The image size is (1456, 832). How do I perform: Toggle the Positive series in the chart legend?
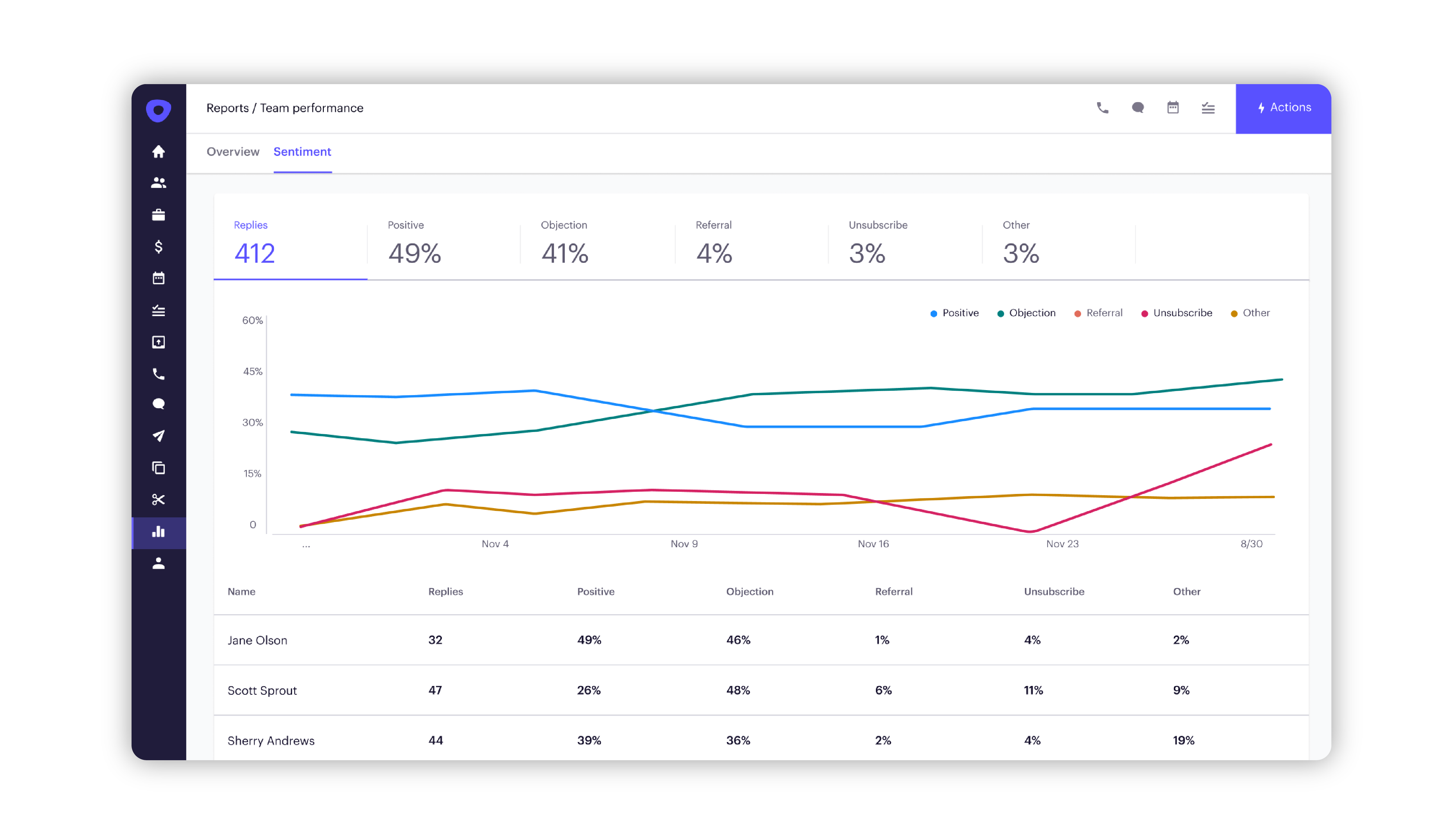(x=954, y=312)
